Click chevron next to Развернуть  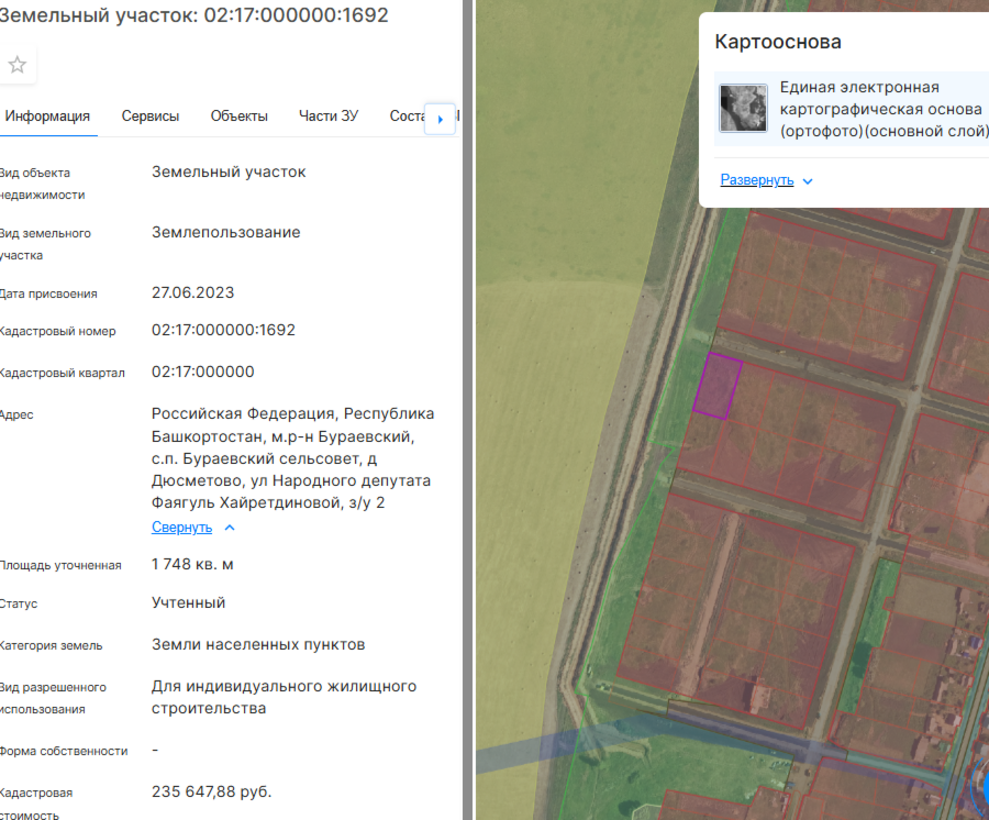(808, 181)
